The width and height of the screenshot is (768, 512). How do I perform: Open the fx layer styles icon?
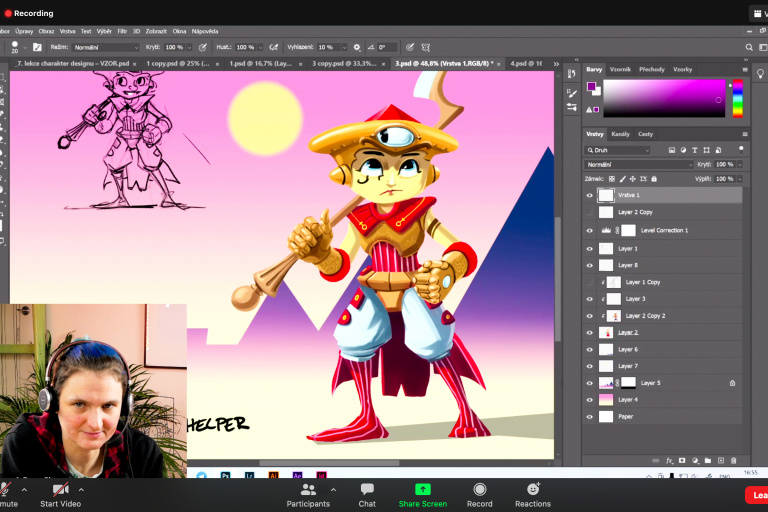[669, 460]
